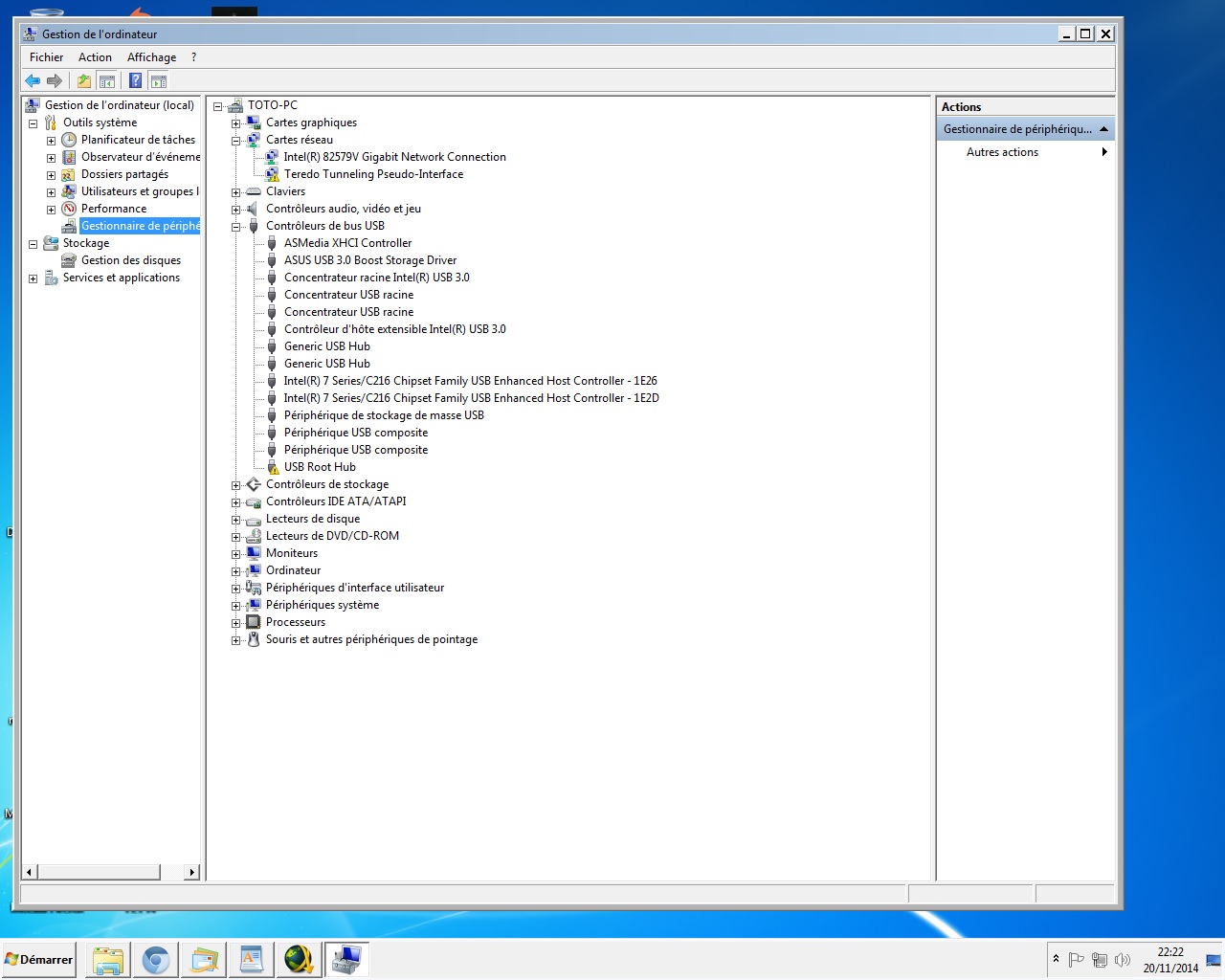Select Gestion de l'ordinateur (local) root
The height and width of the screenshot is (980, 1225).
(x=120, y=105)
